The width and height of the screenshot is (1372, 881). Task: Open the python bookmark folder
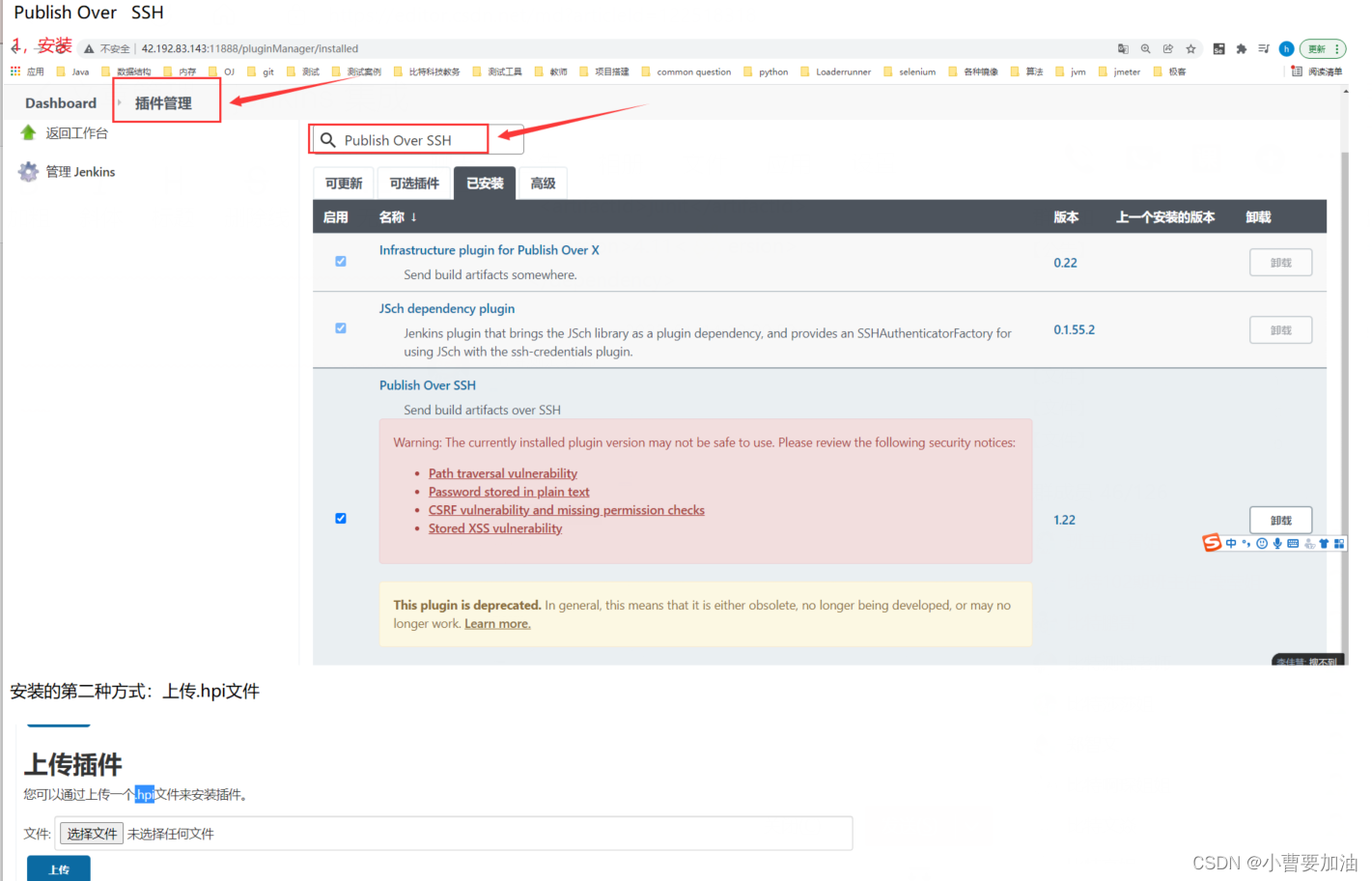pyautogui.click(x=766, y=71)
